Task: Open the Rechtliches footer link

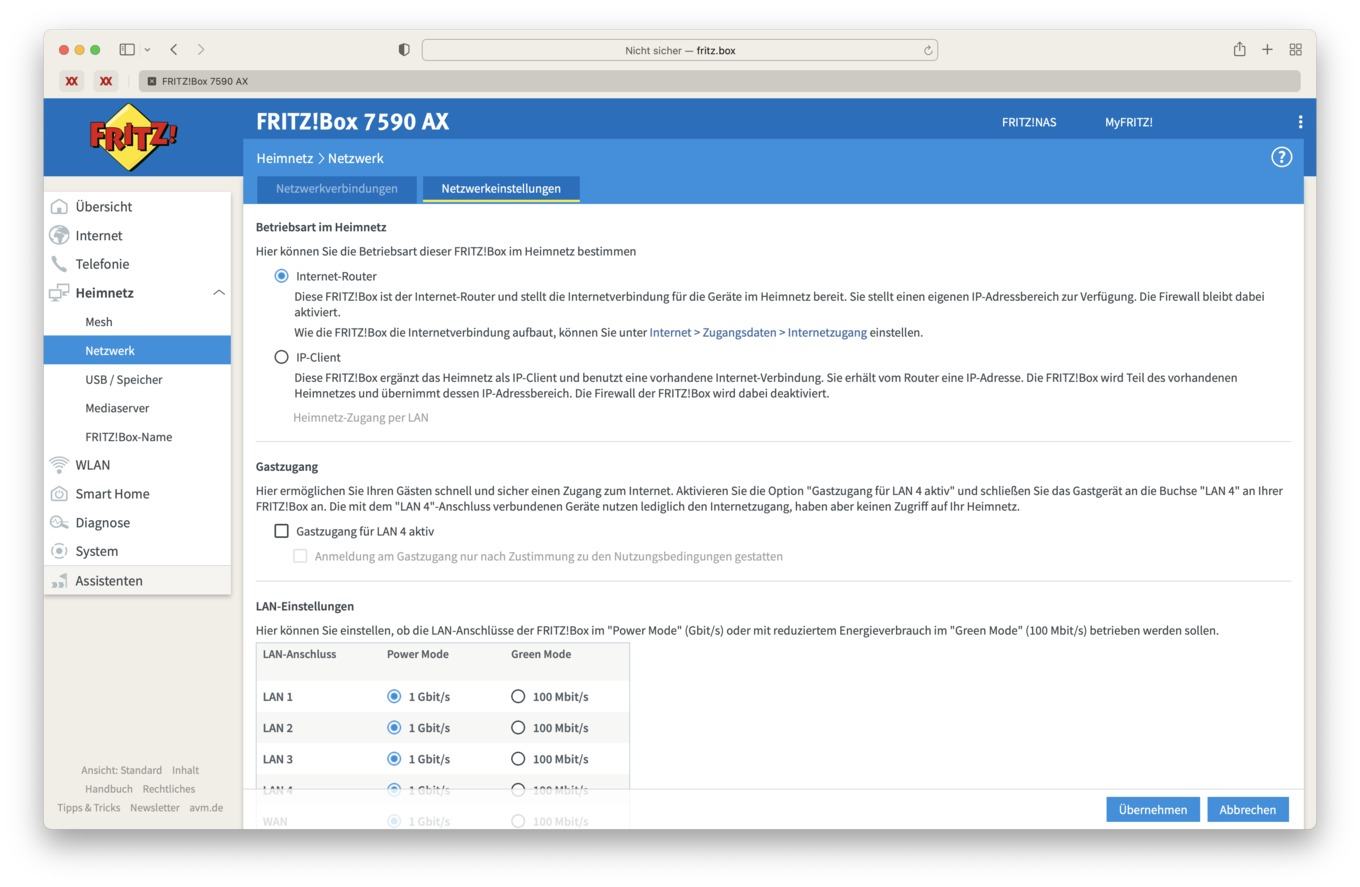Action: (169, 789)
